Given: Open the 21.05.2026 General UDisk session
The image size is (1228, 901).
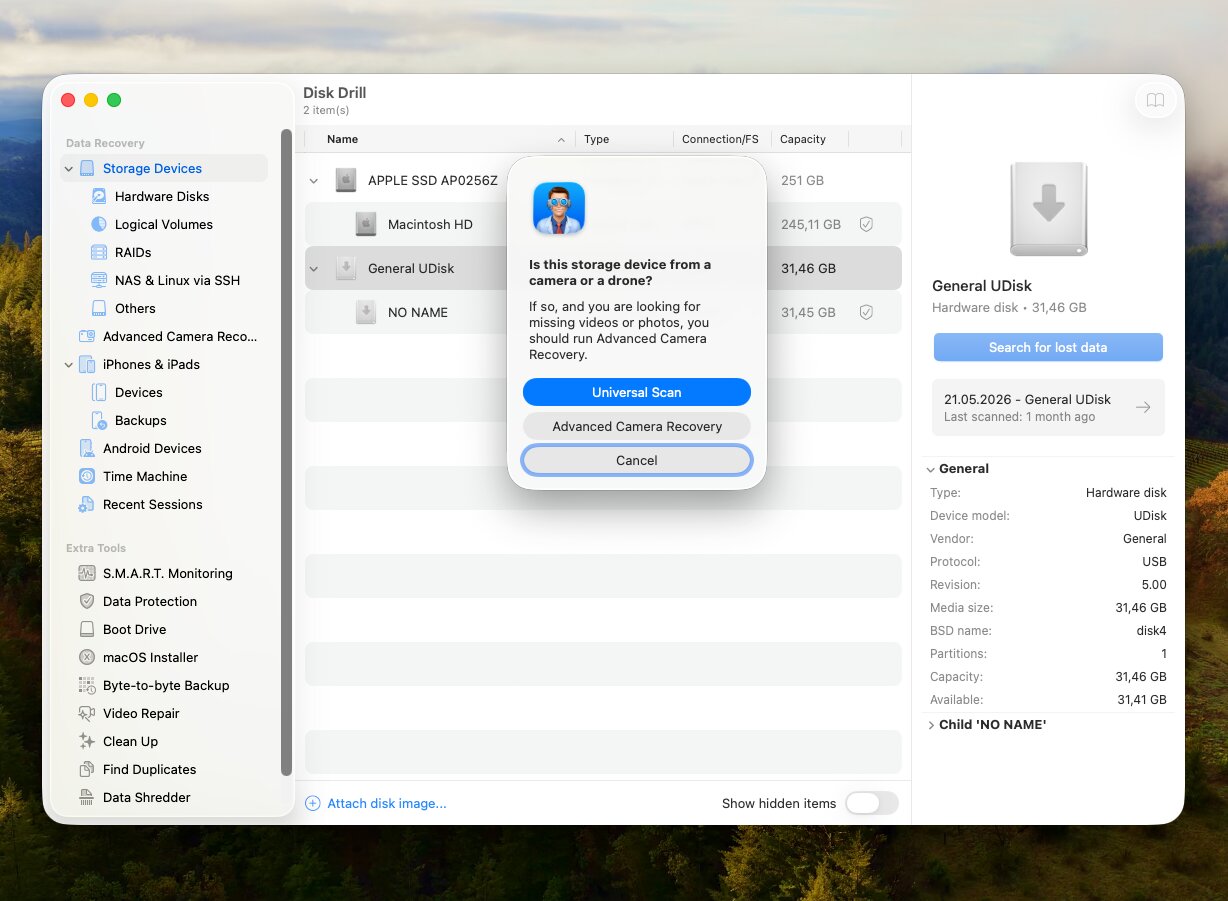Looking at the screenshot, I should click(1048, 407).
